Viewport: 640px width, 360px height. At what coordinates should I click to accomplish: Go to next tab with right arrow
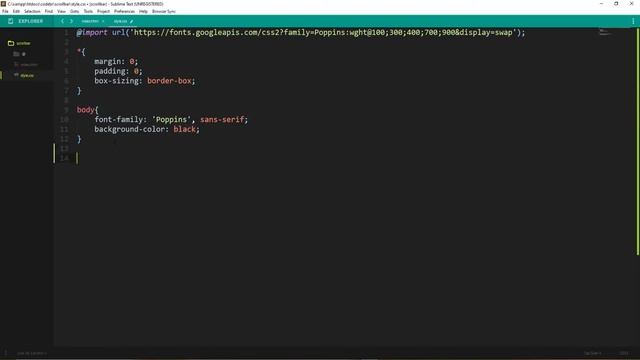tap(71, 21)
